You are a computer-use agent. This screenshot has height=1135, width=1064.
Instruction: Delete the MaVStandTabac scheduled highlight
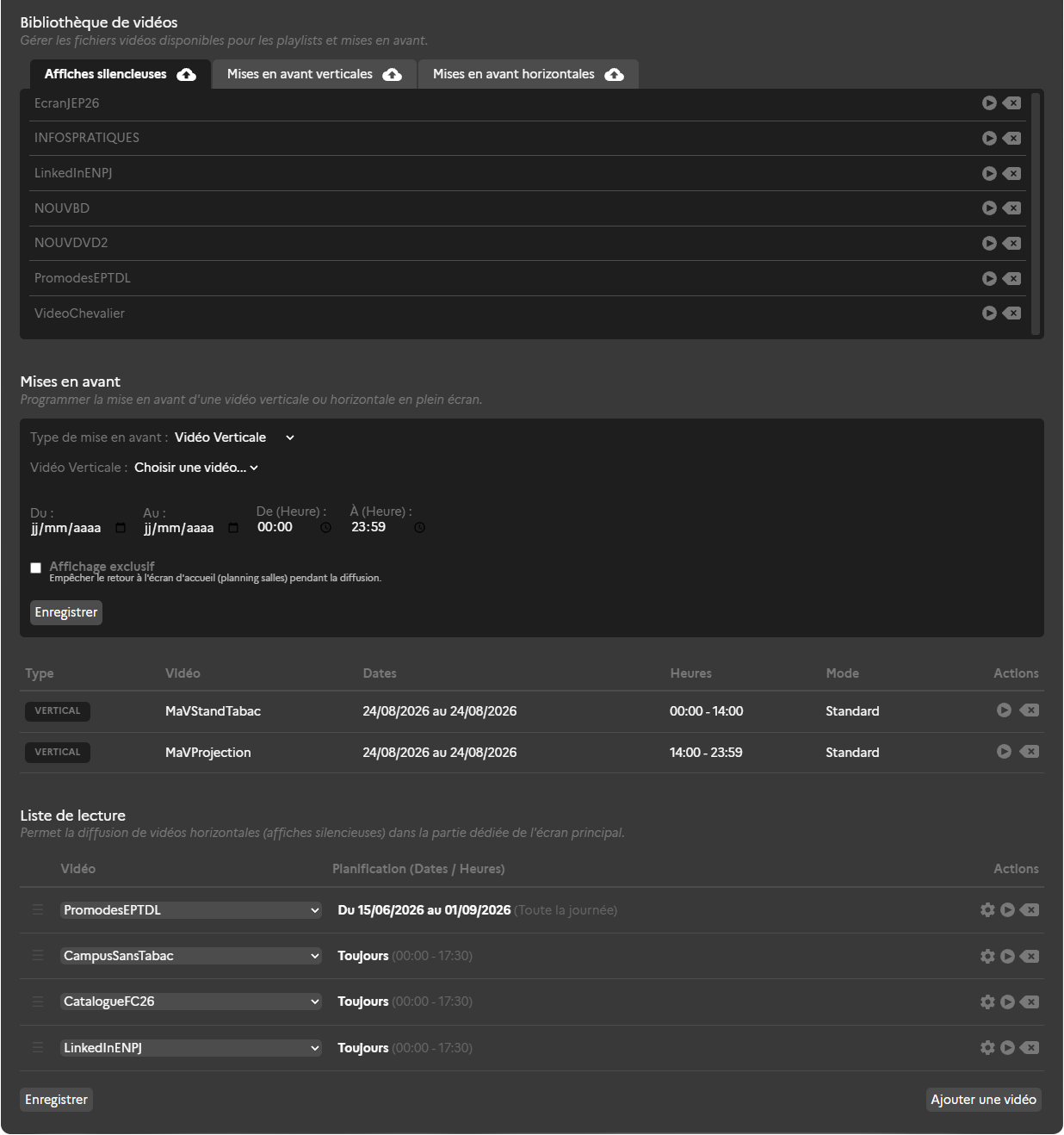pyautogui.click(x=1030, y=710)
